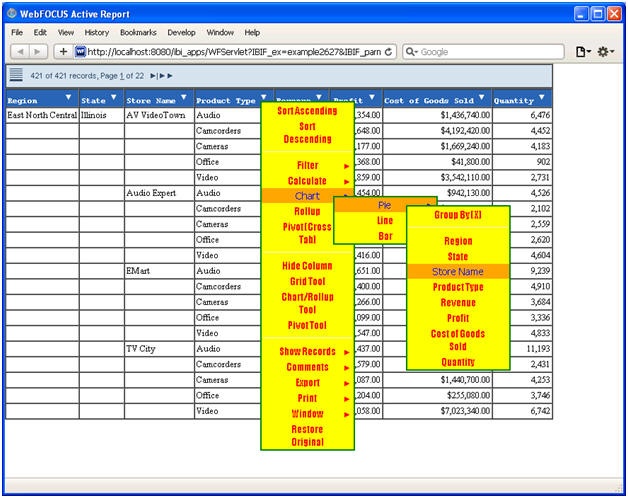Click the page number 1 link

click(x=122, y=76)
